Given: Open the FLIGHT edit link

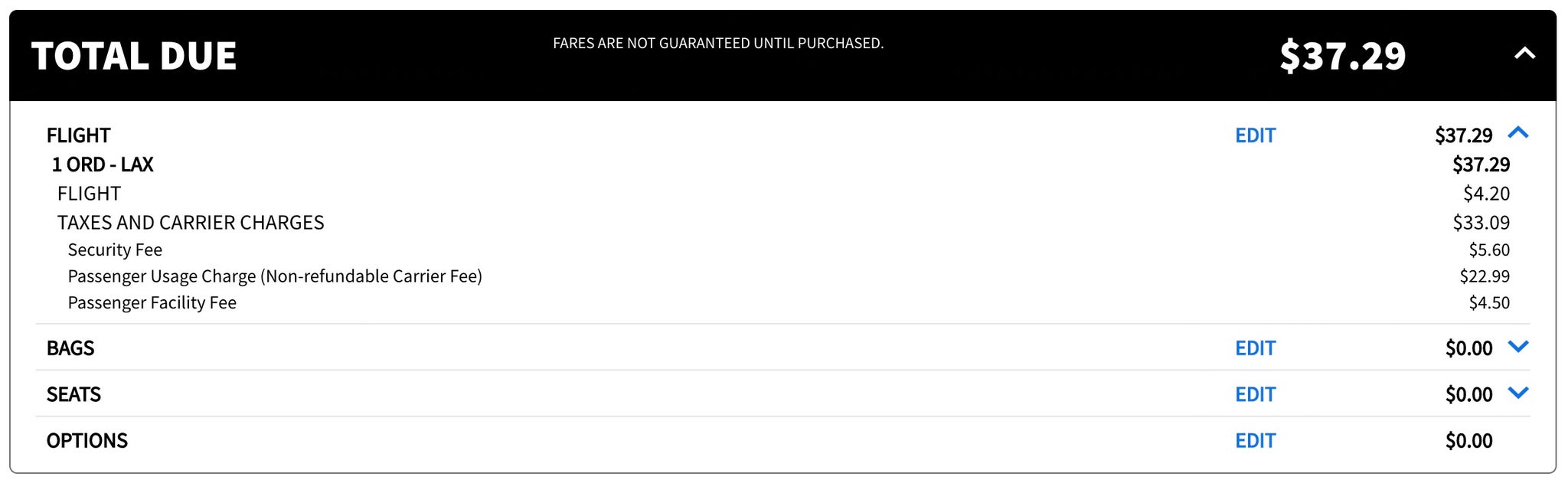Looking at the screenshot, I should coord(1255,135).
